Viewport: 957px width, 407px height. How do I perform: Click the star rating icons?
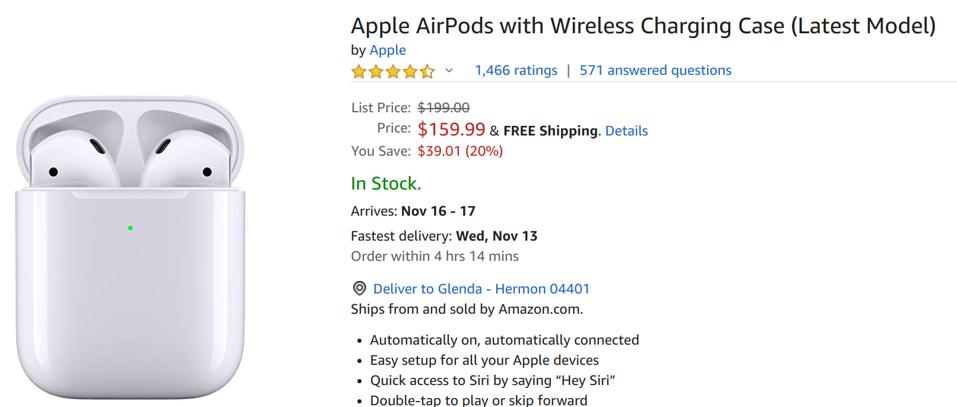pos(393,71)
